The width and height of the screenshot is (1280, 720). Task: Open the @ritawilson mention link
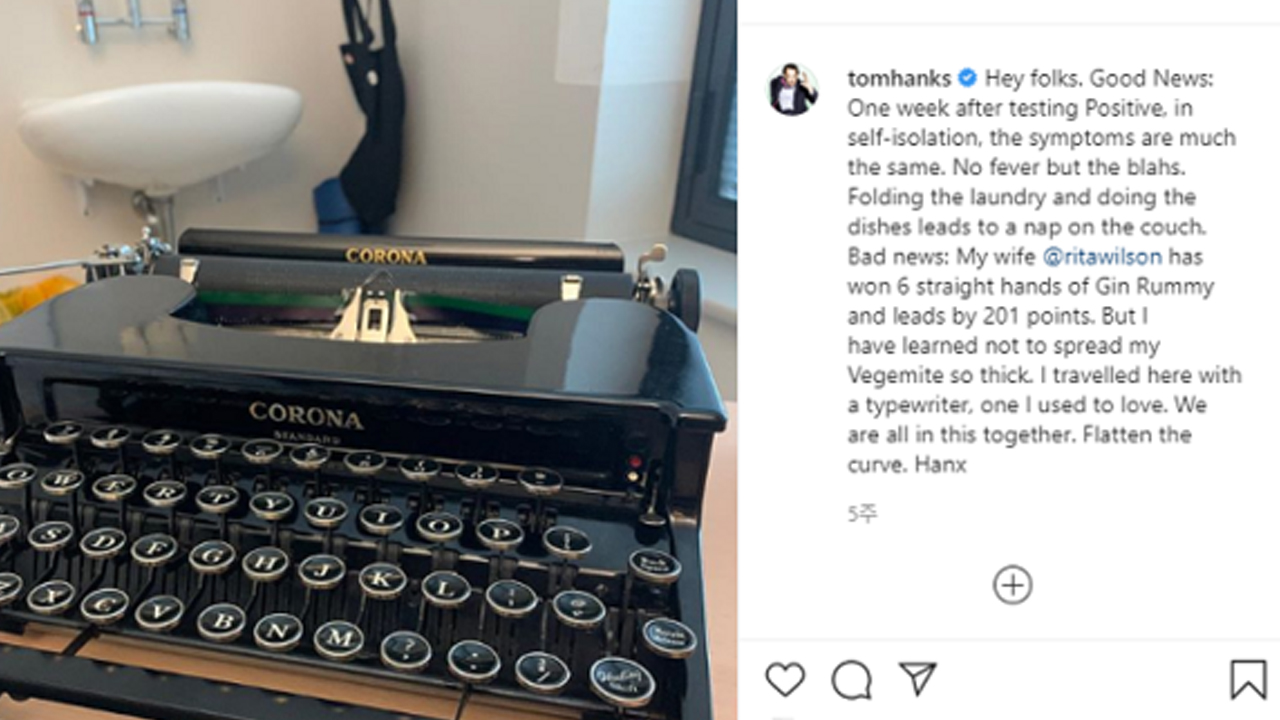pos(1102,257)
